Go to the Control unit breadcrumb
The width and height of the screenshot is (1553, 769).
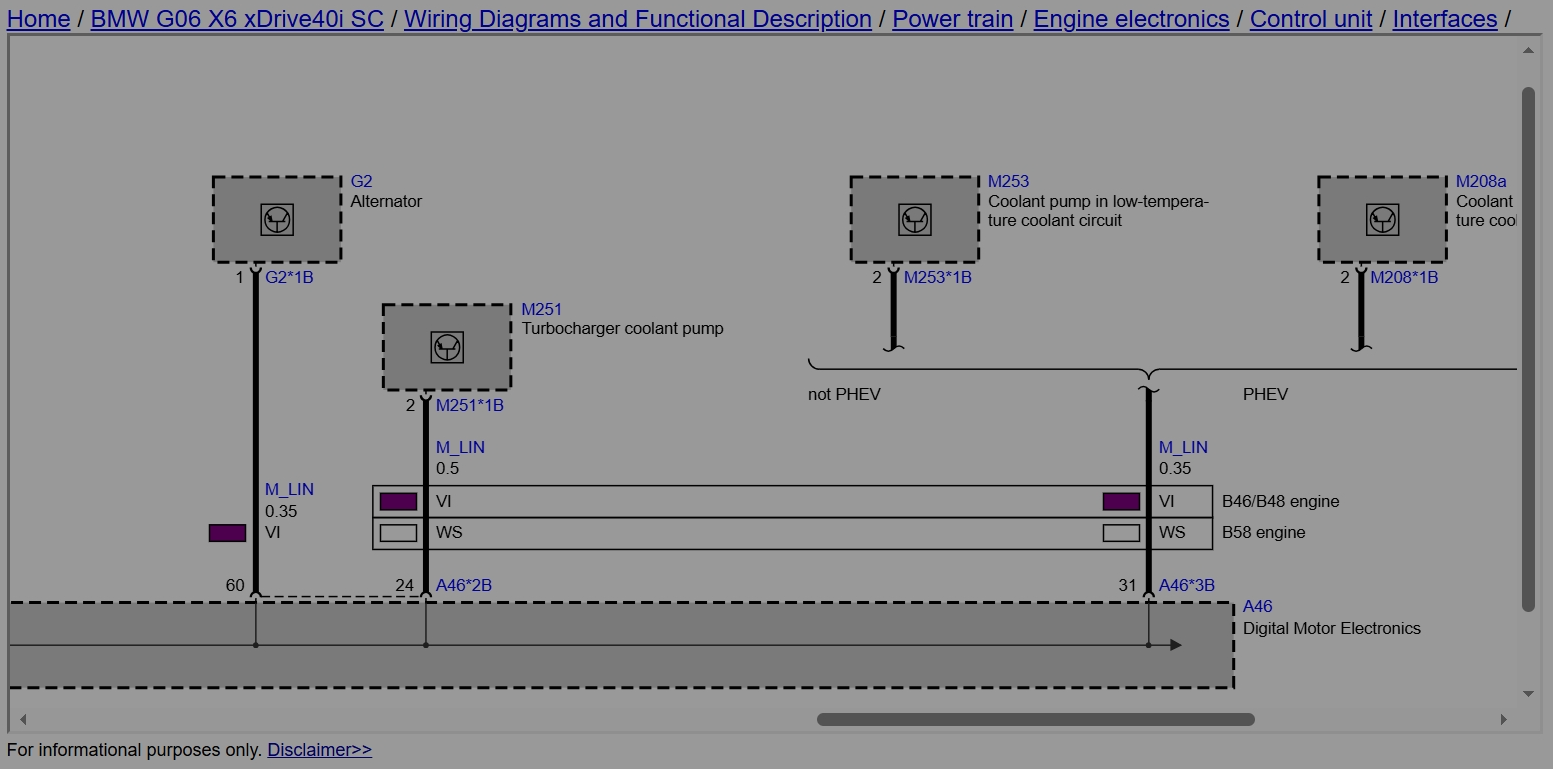click(1311, 19)
